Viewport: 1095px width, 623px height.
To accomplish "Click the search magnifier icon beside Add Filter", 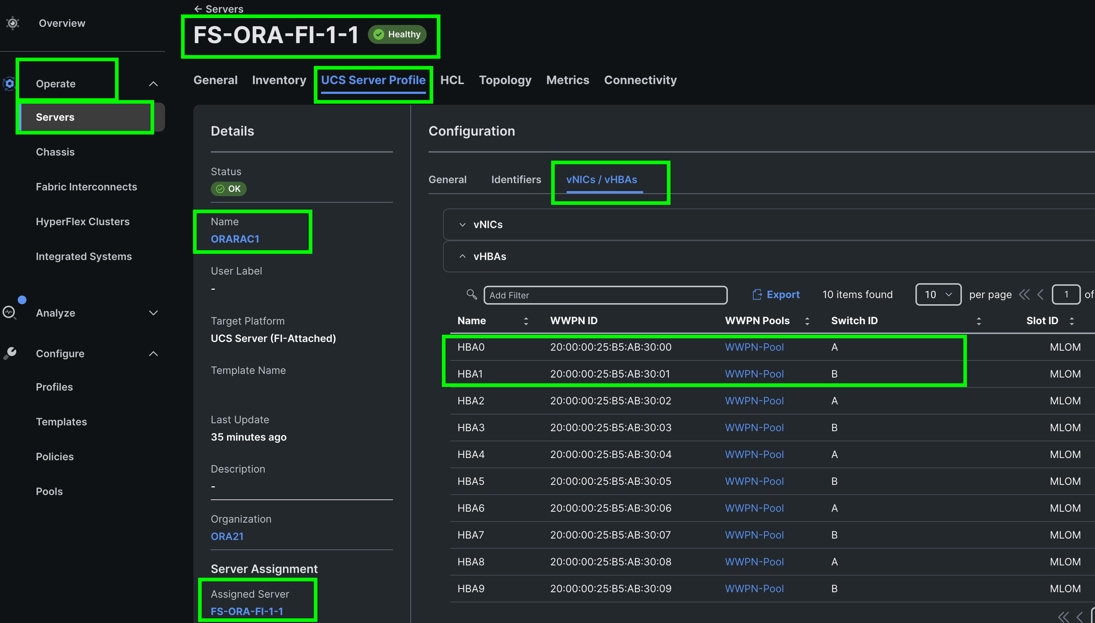I will (x=471, y=295).
